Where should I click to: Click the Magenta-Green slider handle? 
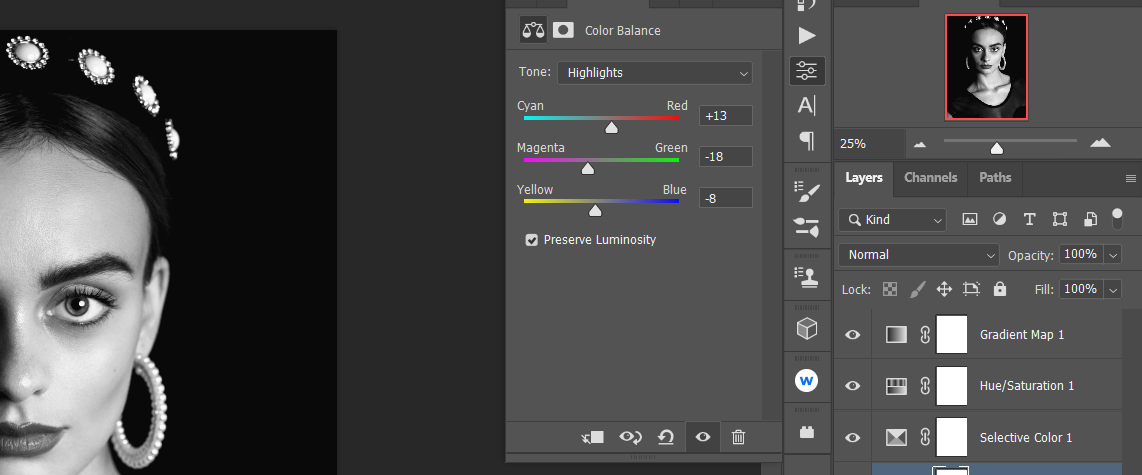click(x=588, y=169)
